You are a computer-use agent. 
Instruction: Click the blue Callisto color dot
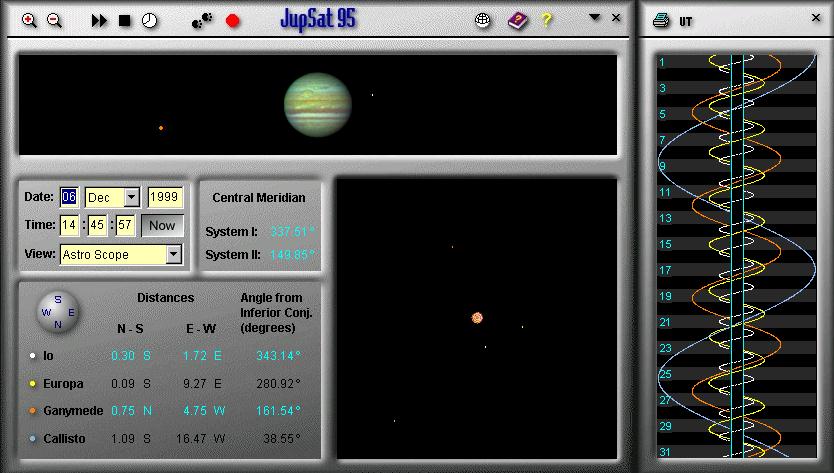[x=32, y=439]
